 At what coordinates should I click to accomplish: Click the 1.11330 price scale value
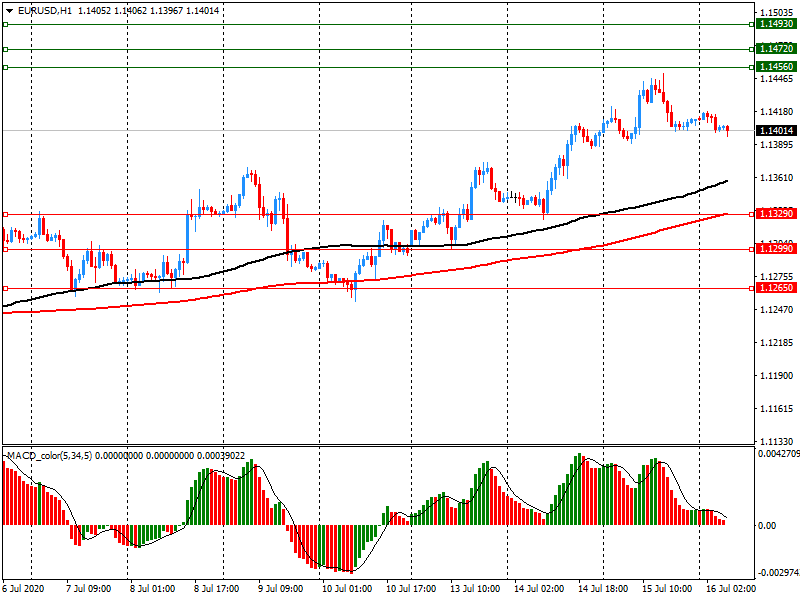click(x=777, y=441)
